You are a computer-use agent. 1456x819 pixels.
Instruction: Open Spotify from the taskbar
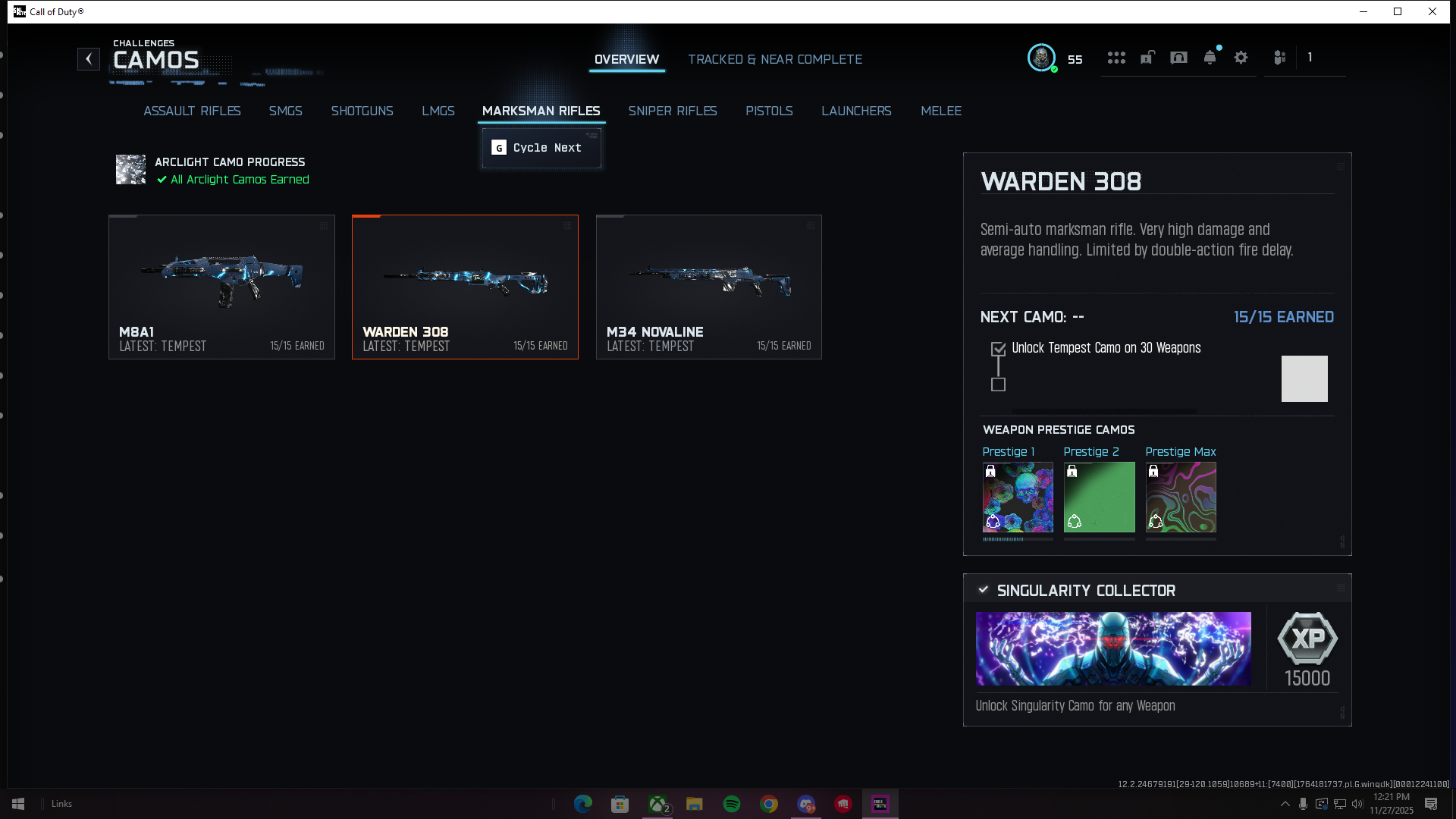pos(732,804)
